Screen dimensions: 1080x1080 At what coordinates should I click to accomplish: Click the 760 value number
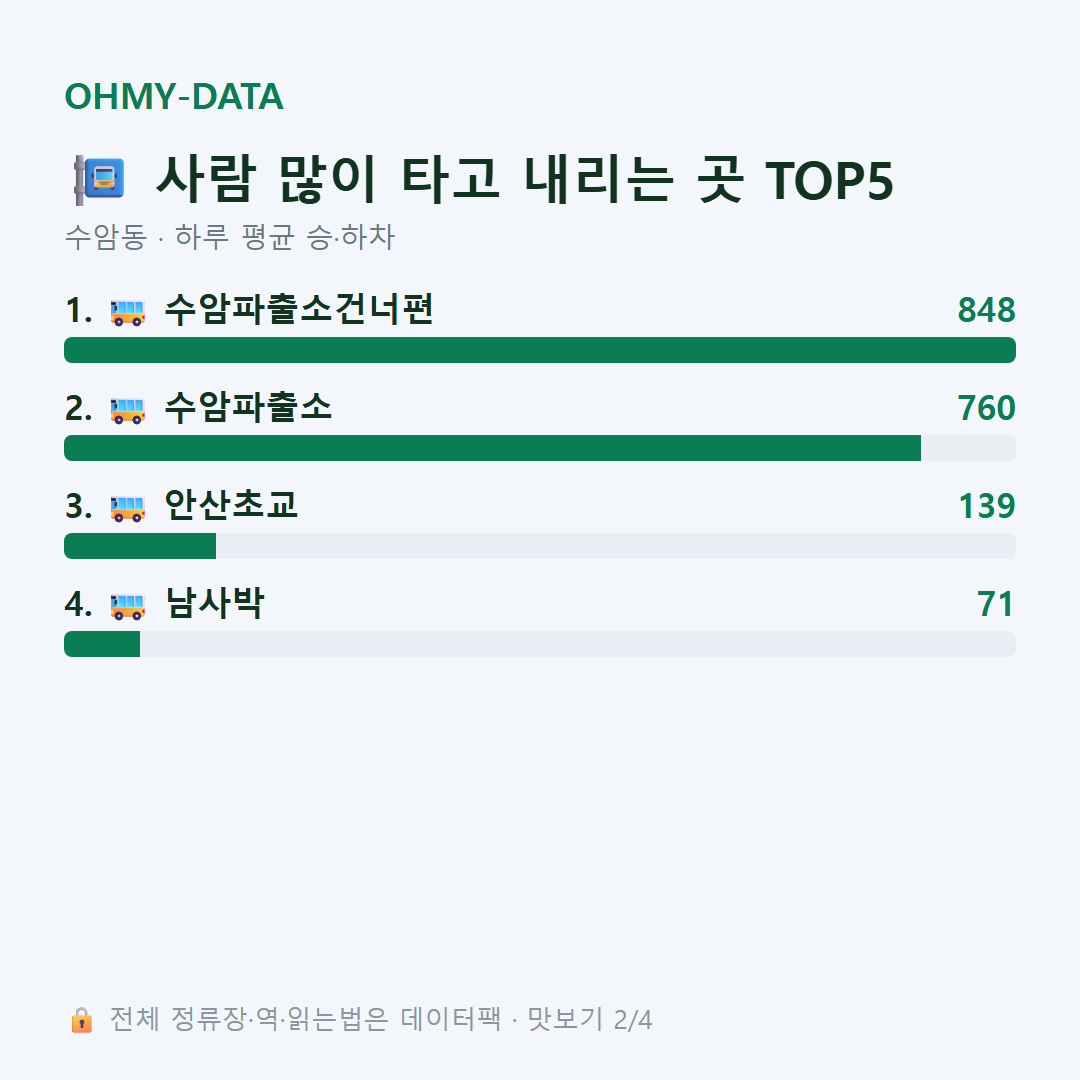[x=986, y=408]
